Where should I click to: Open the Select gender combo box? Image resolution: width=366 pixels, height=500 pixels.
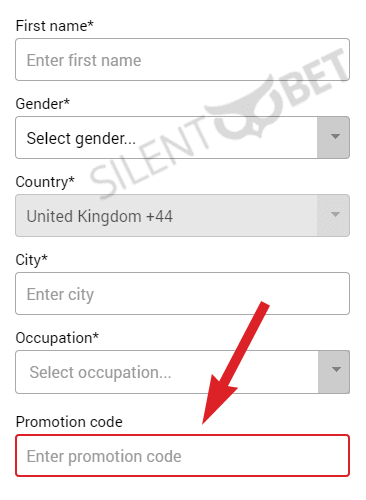[x=182, y=137]
